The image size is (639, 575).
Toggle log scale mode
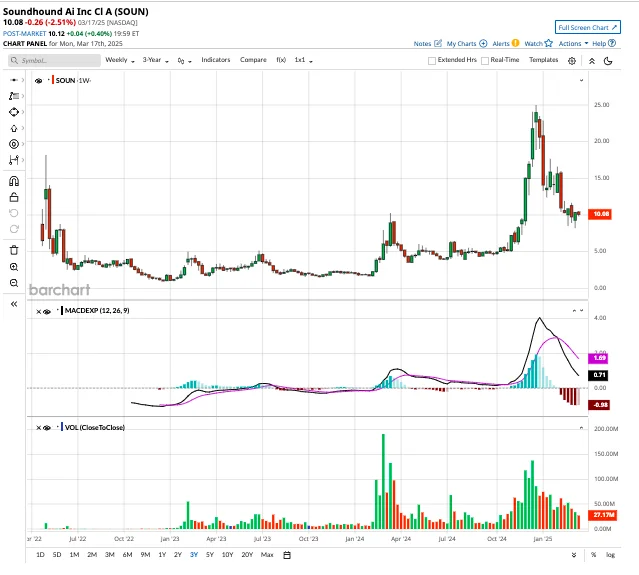click(610, 555)
